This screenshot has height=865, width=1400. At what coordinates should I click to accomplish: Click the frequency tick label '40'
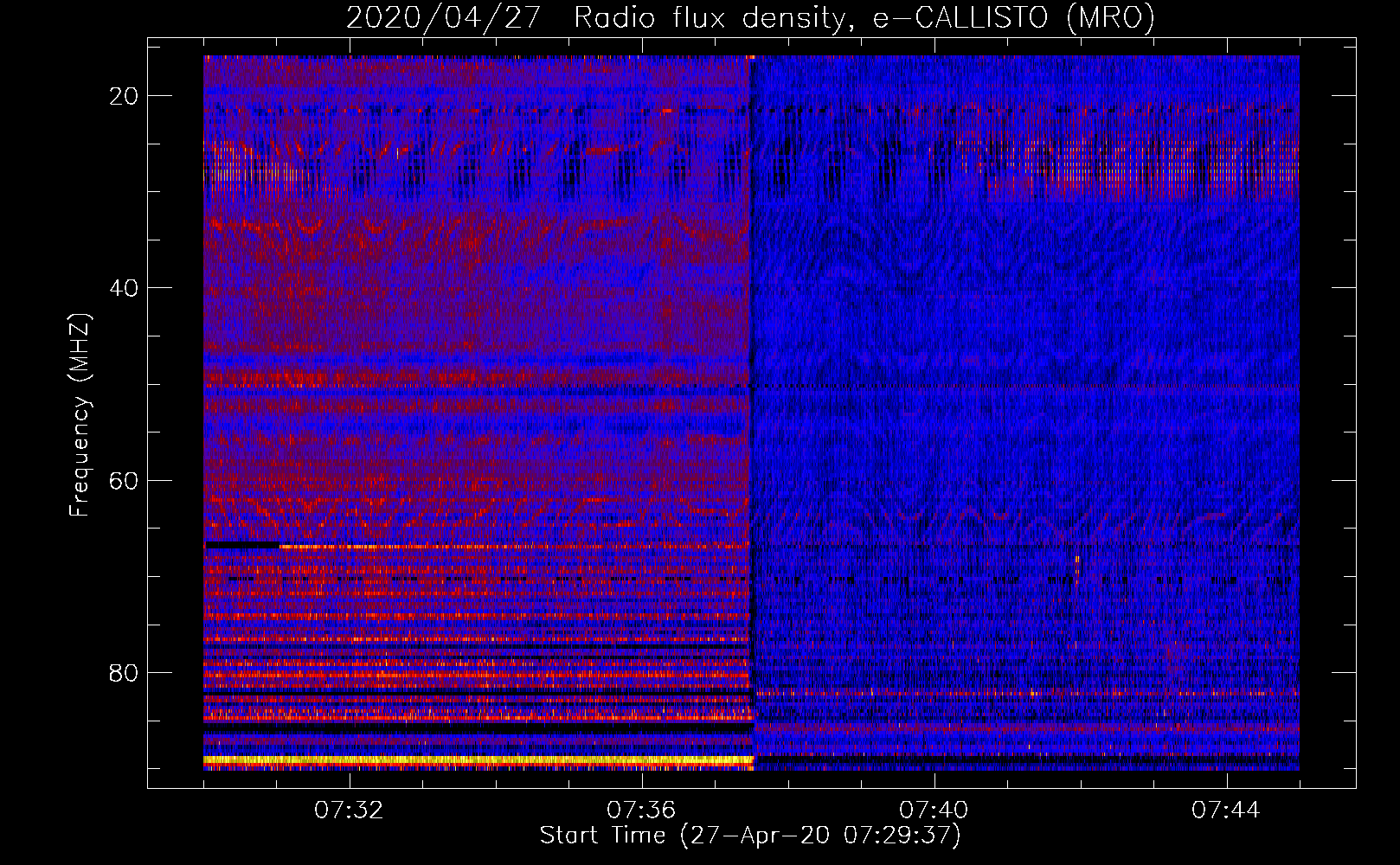tap(125, 288)
